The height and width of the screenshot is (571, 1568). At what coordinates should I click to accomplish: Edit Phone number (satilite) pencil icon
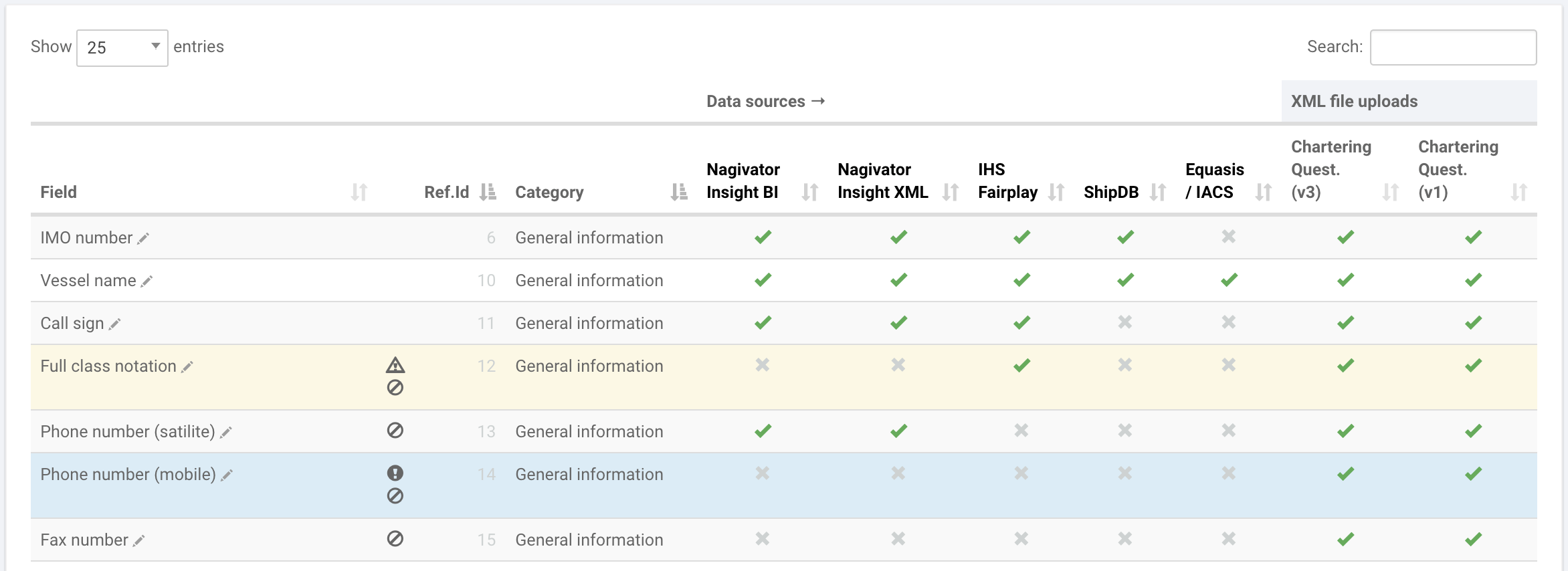click(x=226, y=433)
